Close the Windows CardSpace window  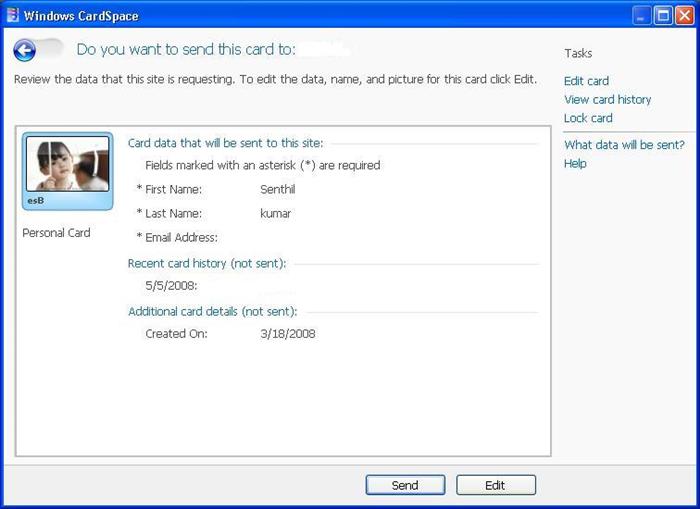point(684,16)
